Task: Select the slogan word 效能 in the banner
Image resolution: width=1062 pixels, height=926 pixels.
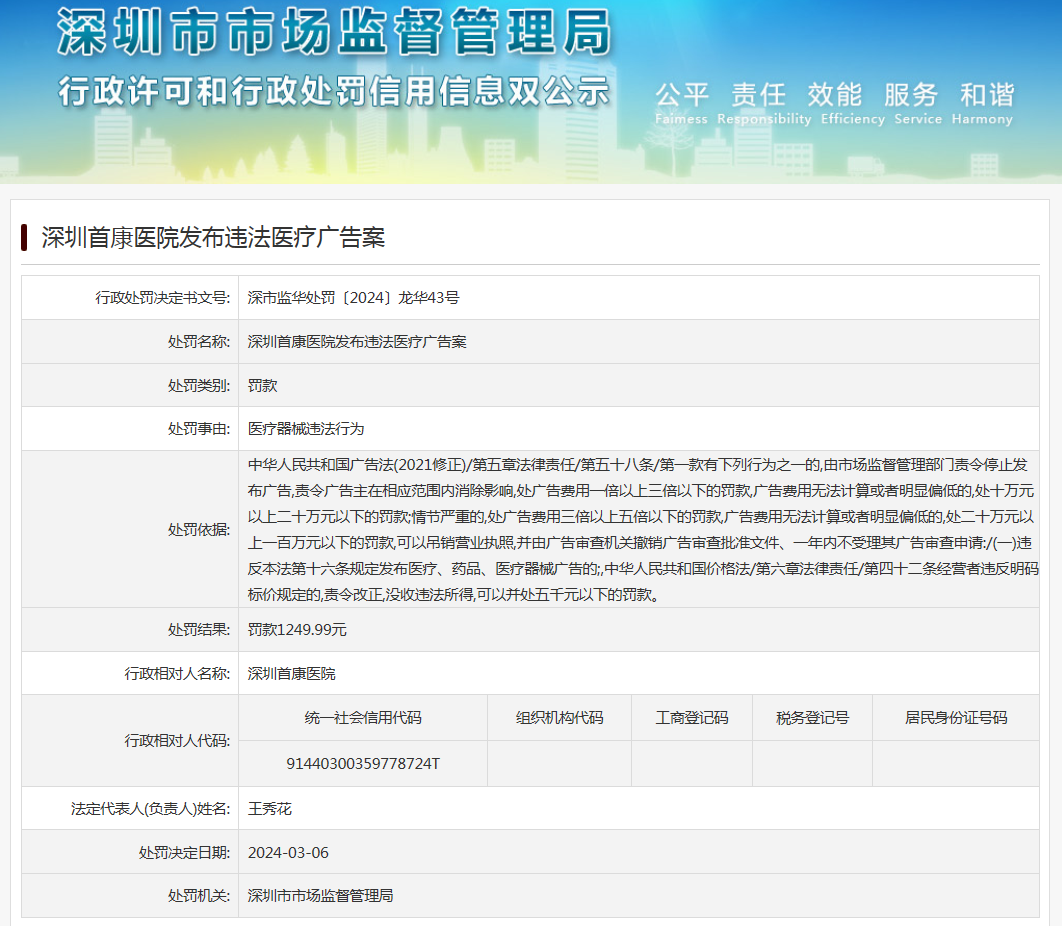Action: 834,95
